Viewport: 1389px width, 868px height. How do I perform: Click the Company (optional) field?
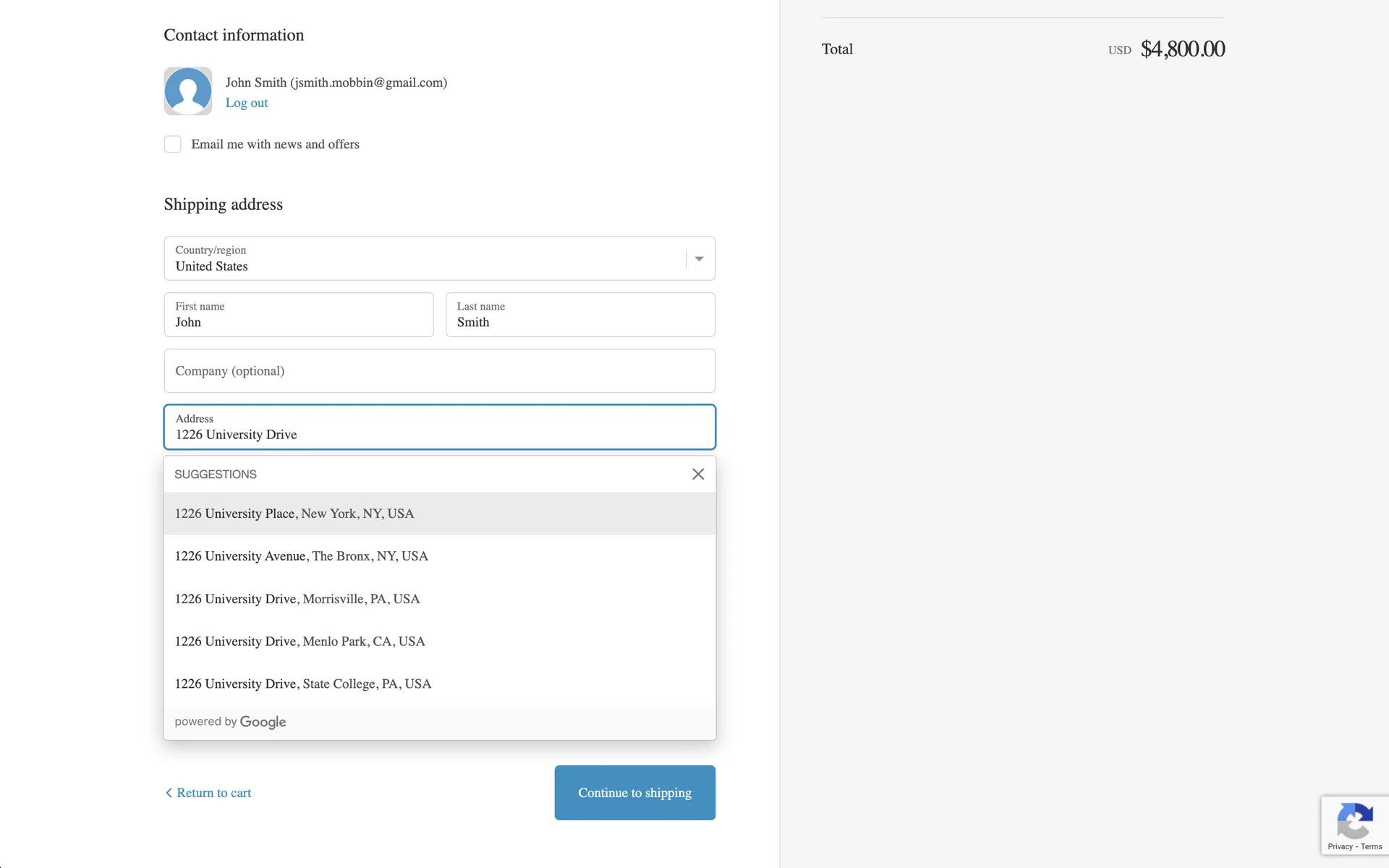tap(439, 371)
